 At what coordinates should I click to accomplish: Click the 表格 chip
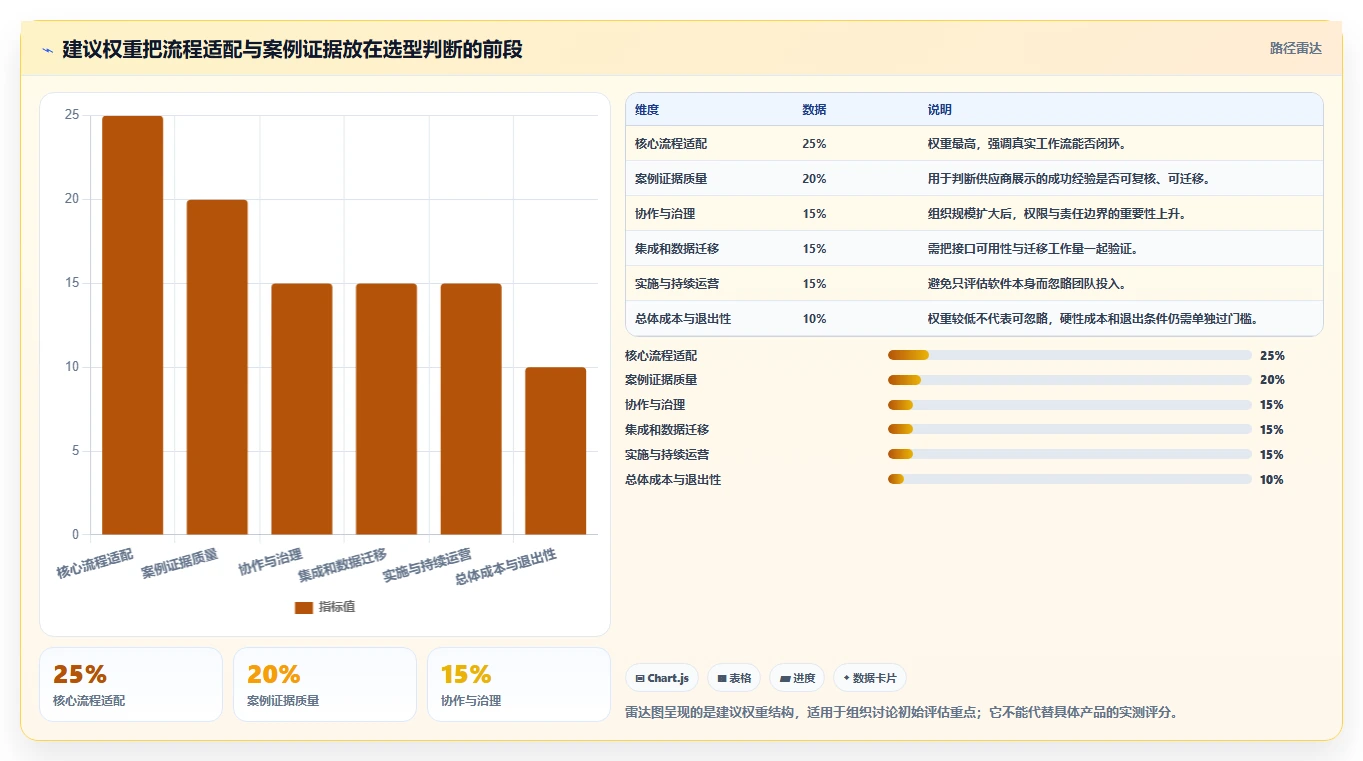(x=734, y=678)
